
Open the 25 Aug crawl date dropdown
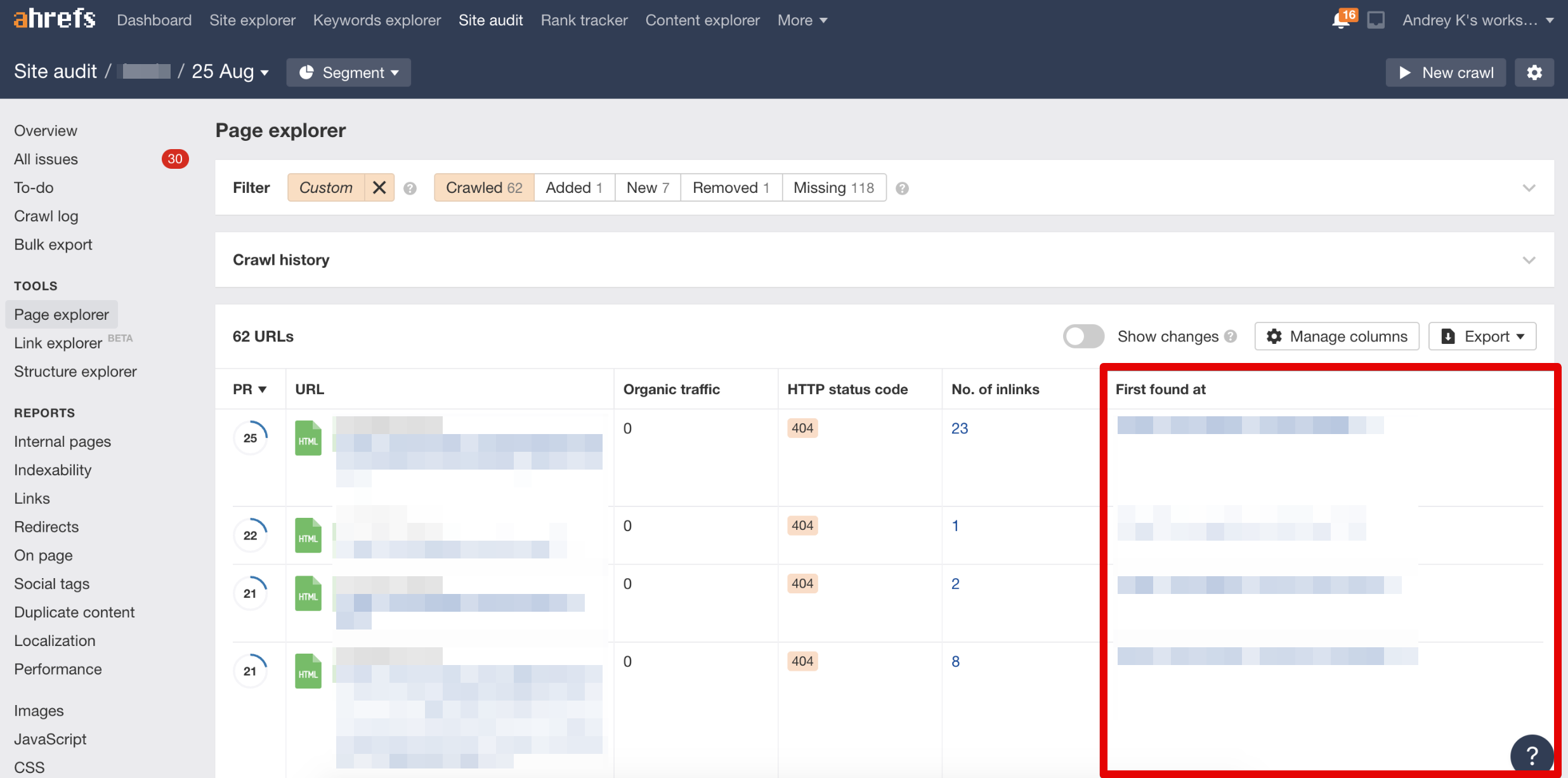coord(230,72)
